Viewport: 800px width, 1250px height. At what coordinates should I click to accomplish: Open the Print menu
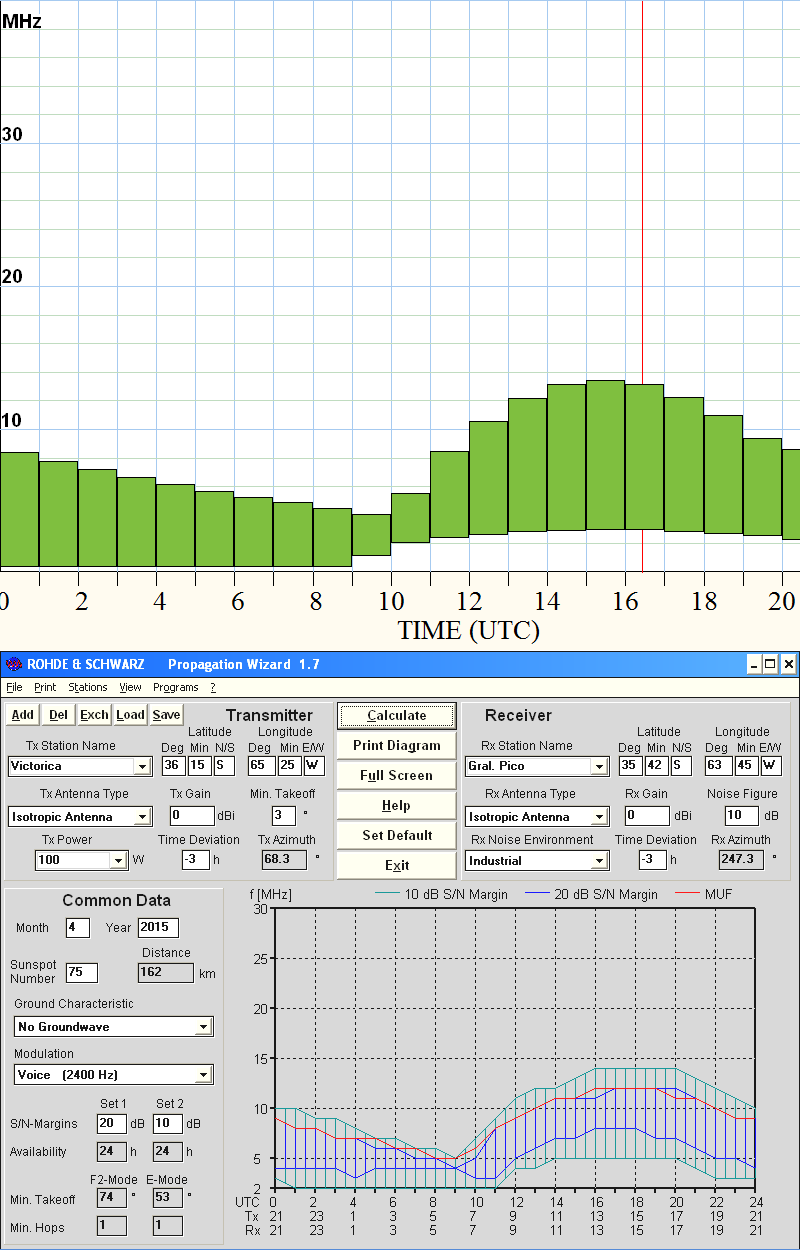pos(45,687)
